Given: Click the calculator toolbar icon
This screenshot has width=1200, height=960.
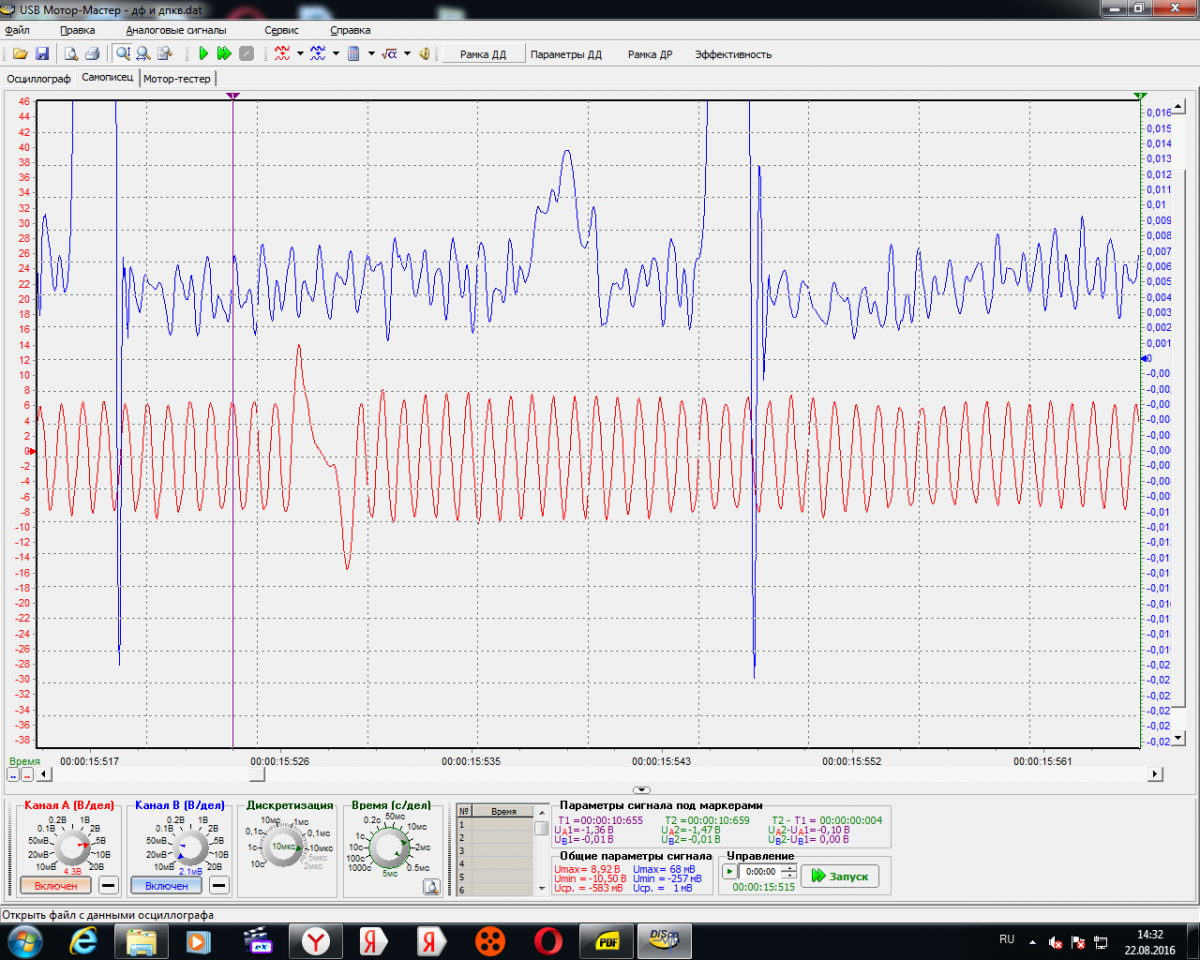Looking at the screenshot, I should click(x=354, y=54).
